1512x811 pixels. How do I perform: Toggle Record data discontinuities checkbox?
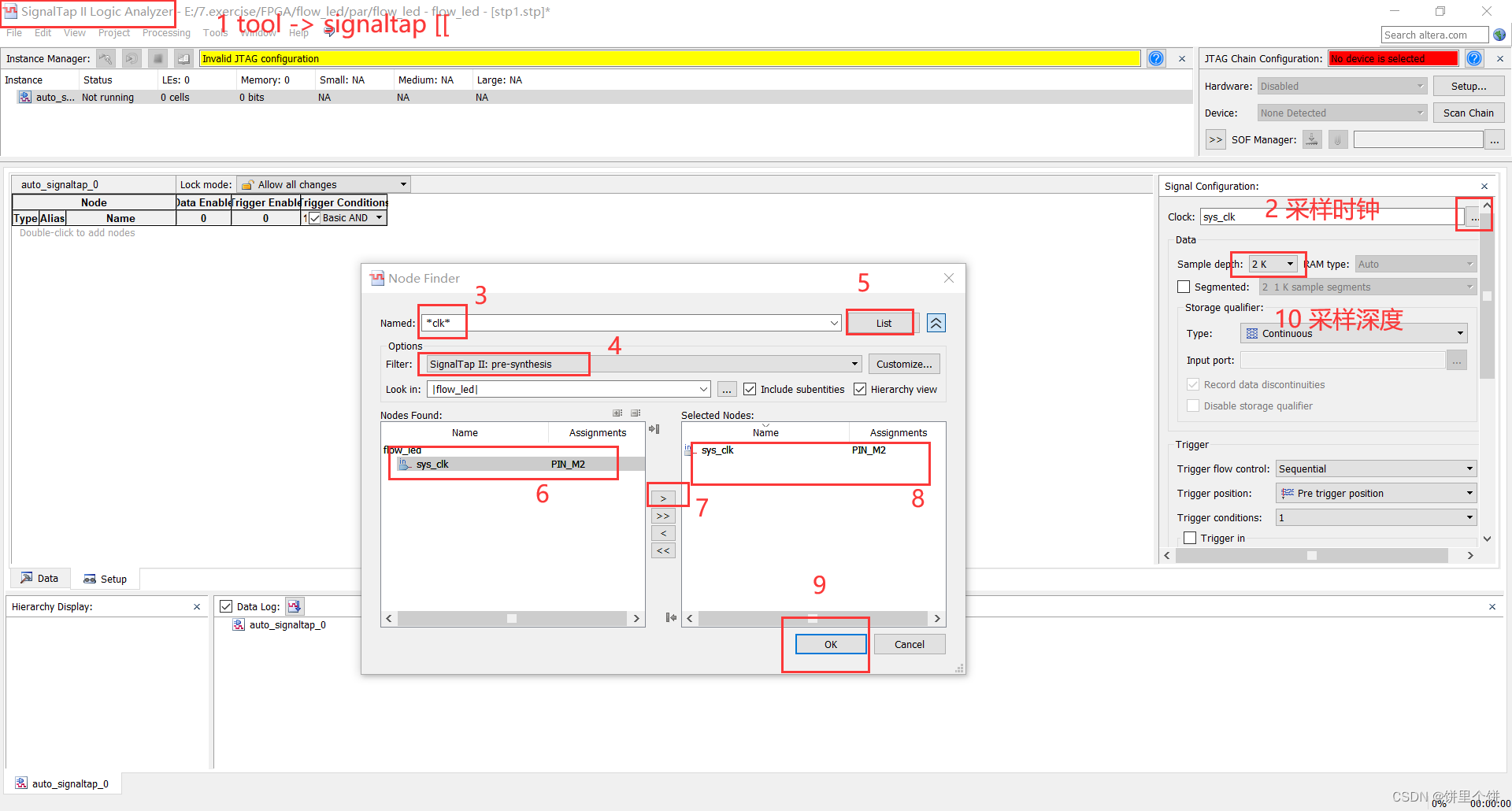[x=1193, y=384]
